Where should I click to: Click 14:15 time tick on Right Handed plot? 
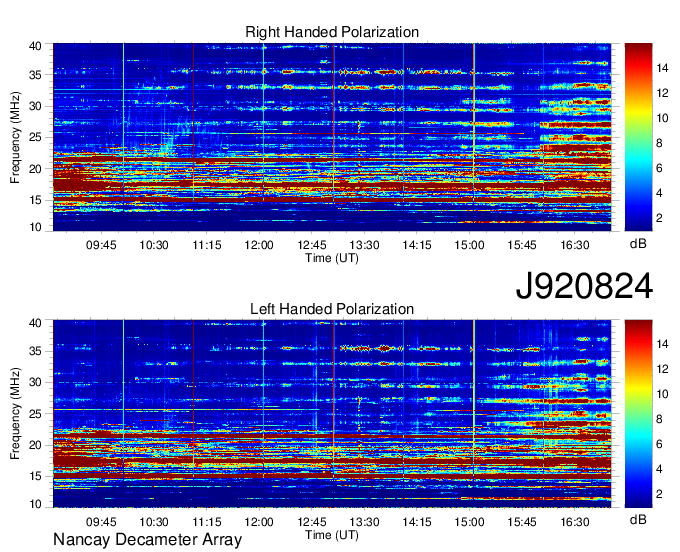click(417, 245)
